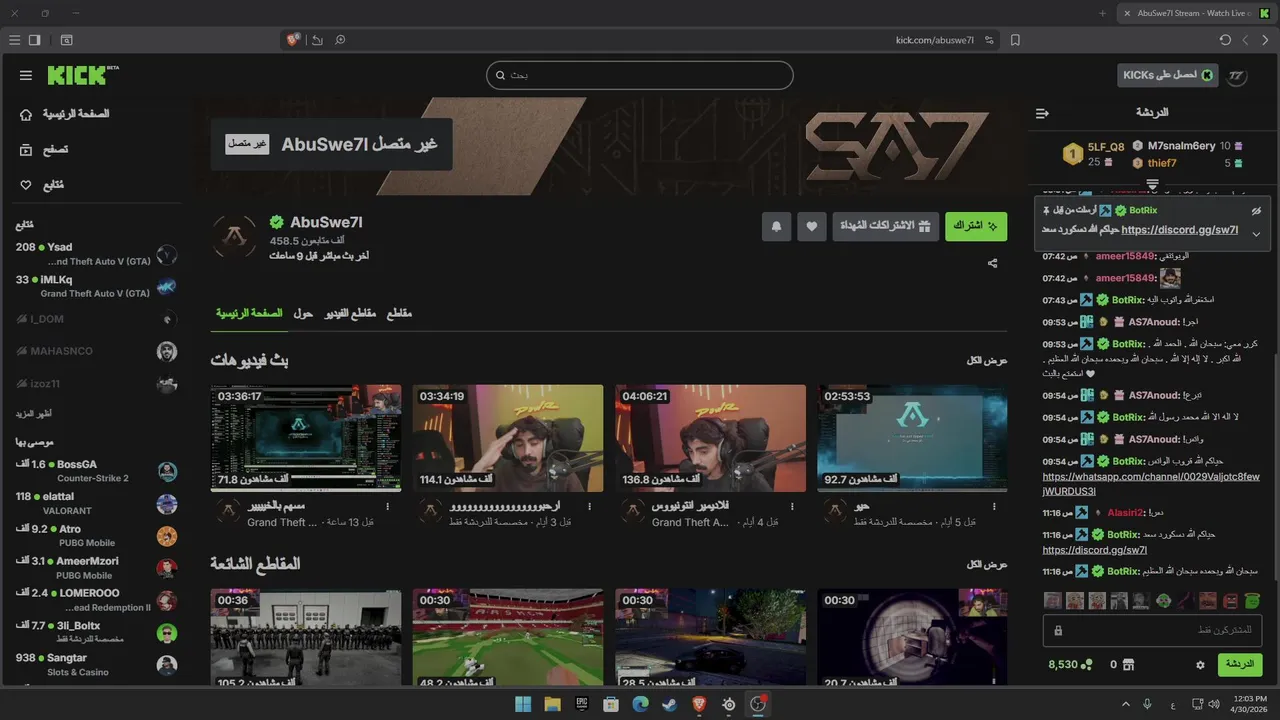The height and width of the screenshot is (720, 1280).
Task: Click the user profile avatar top right
Action: pos(1236,75)
